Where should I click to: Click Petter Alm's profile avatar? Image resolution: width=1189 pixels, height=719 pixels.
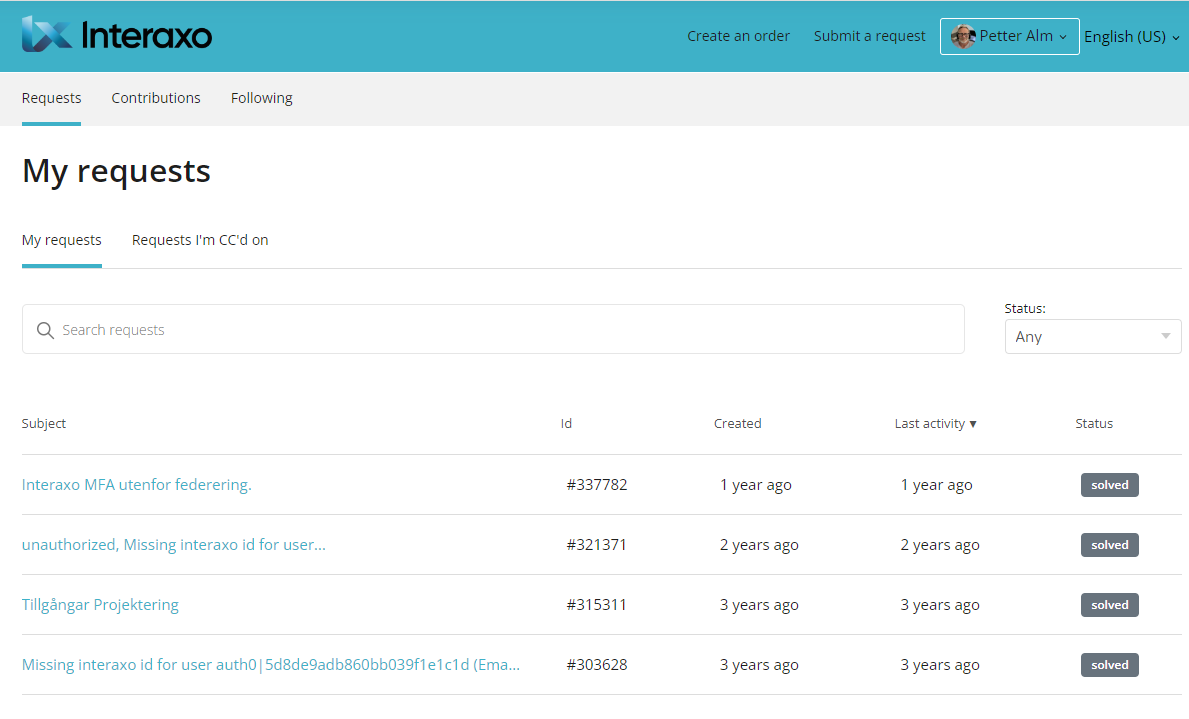[x=963, y=36]
